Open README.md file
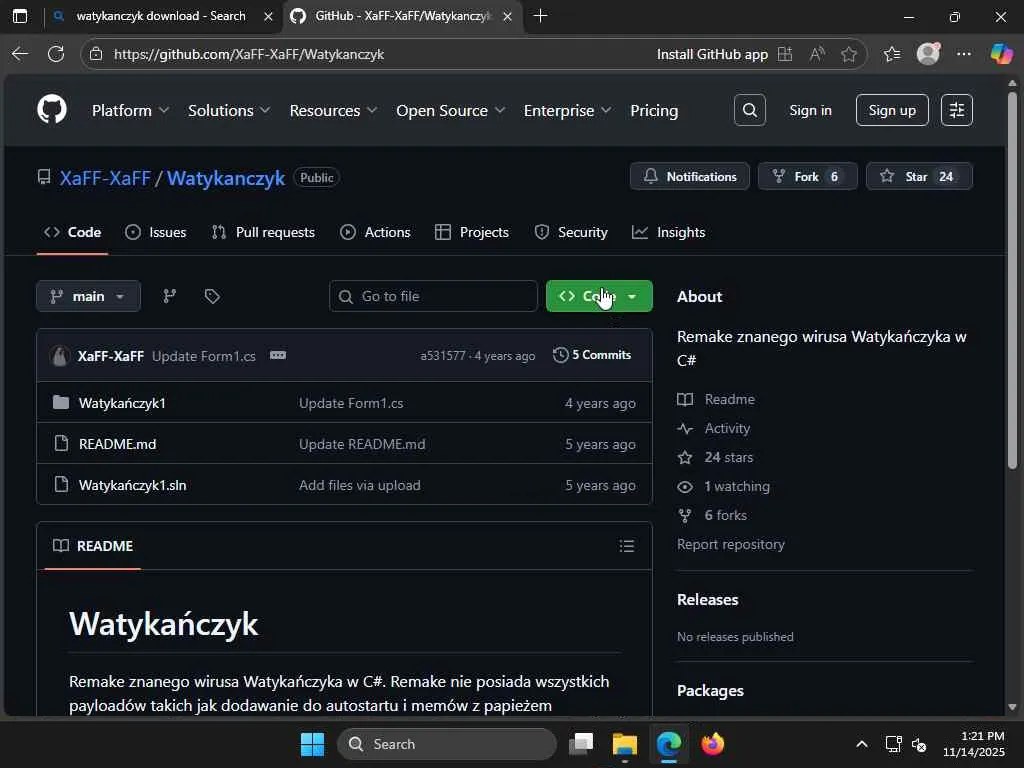1024x768 pixels. pos(118,444)
